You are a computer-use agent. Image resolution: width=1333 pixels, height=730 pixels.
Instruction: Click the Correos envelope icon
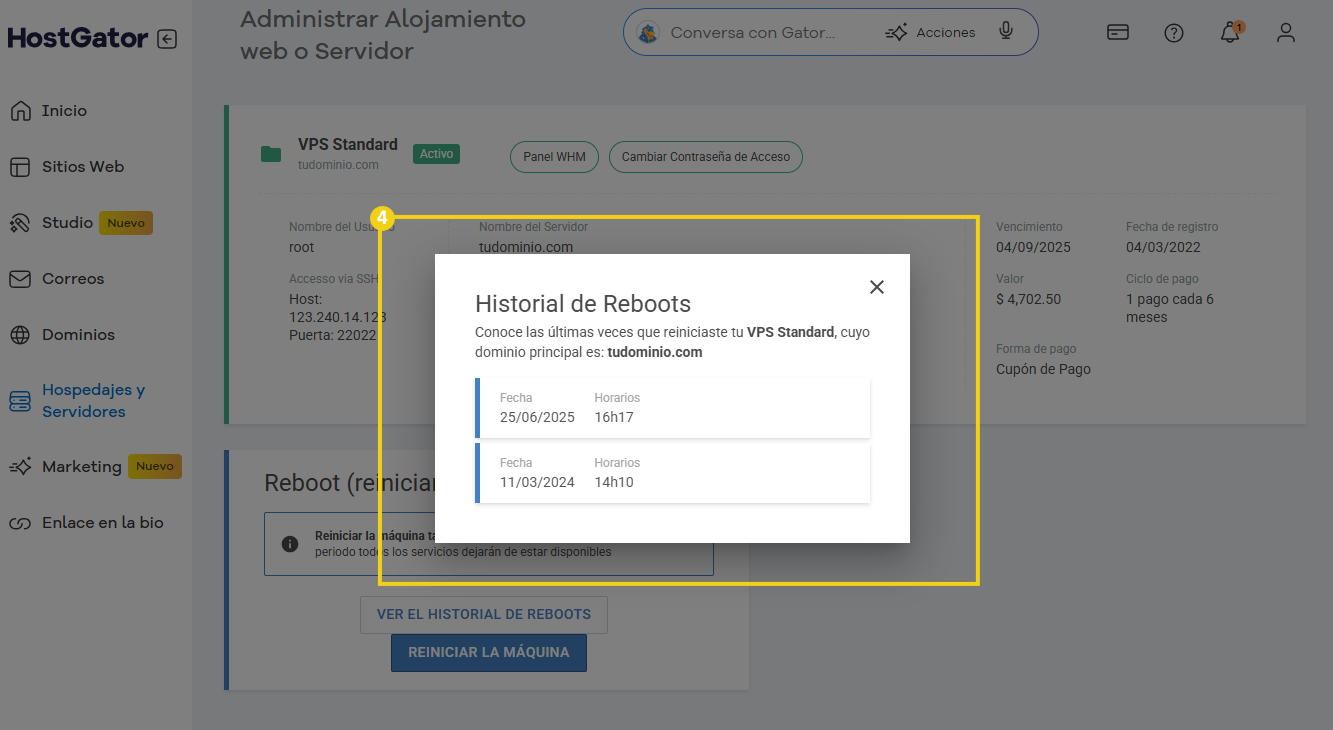tap(20, 279)
